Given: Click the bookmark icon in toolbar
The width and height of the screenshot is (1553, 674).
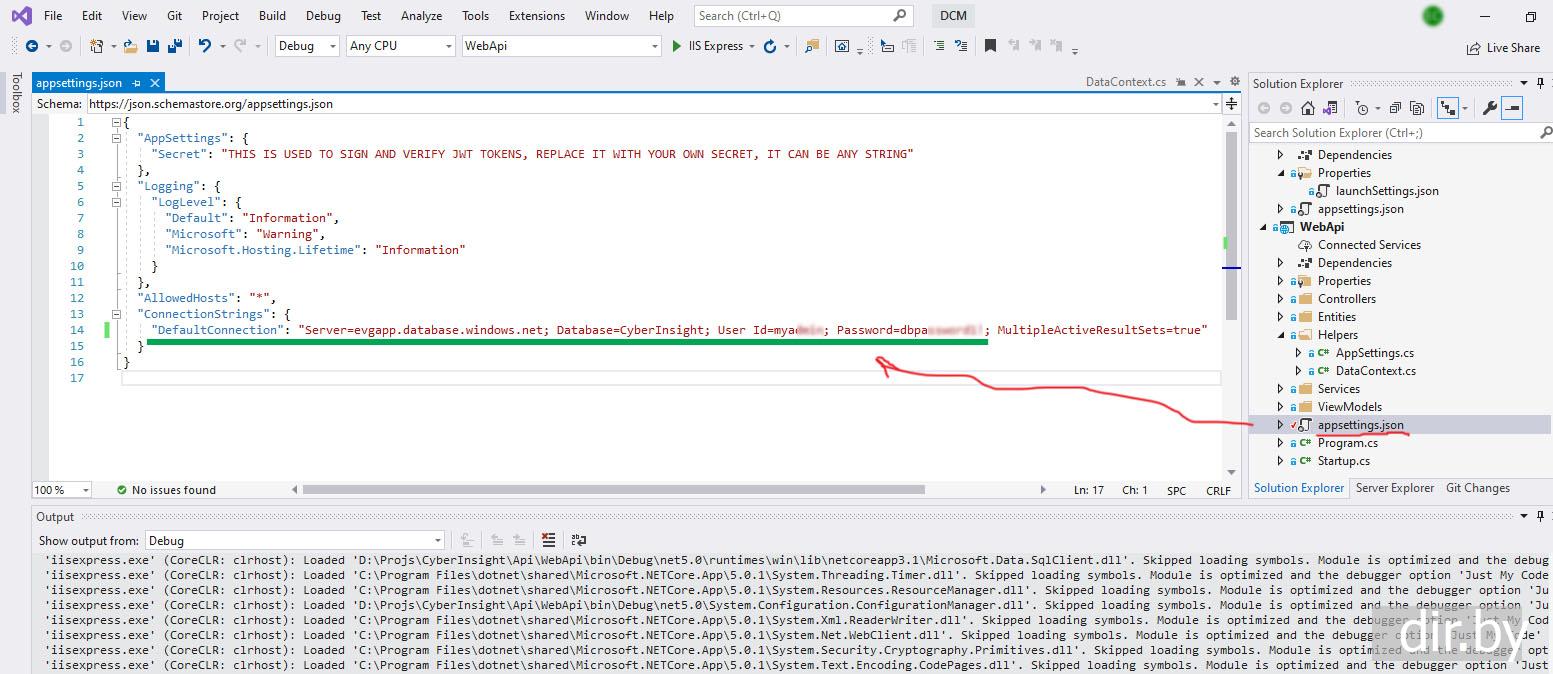Looking at the screenshot, I should [990, 46].
